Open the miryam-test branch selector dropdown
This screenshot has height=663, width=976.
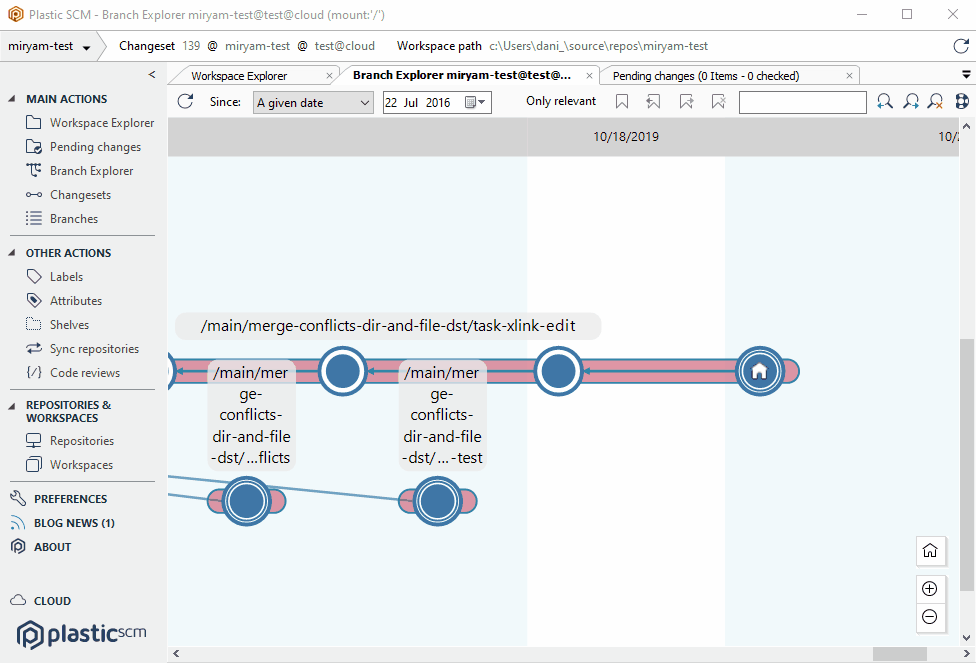click(50, 45)
